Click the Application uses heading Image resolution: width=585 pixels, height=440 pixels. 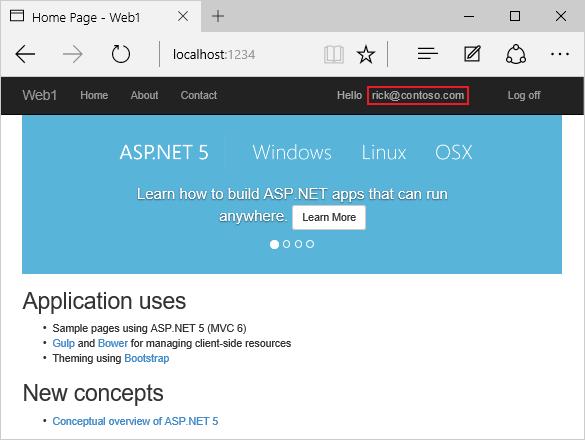coord(104,301)
